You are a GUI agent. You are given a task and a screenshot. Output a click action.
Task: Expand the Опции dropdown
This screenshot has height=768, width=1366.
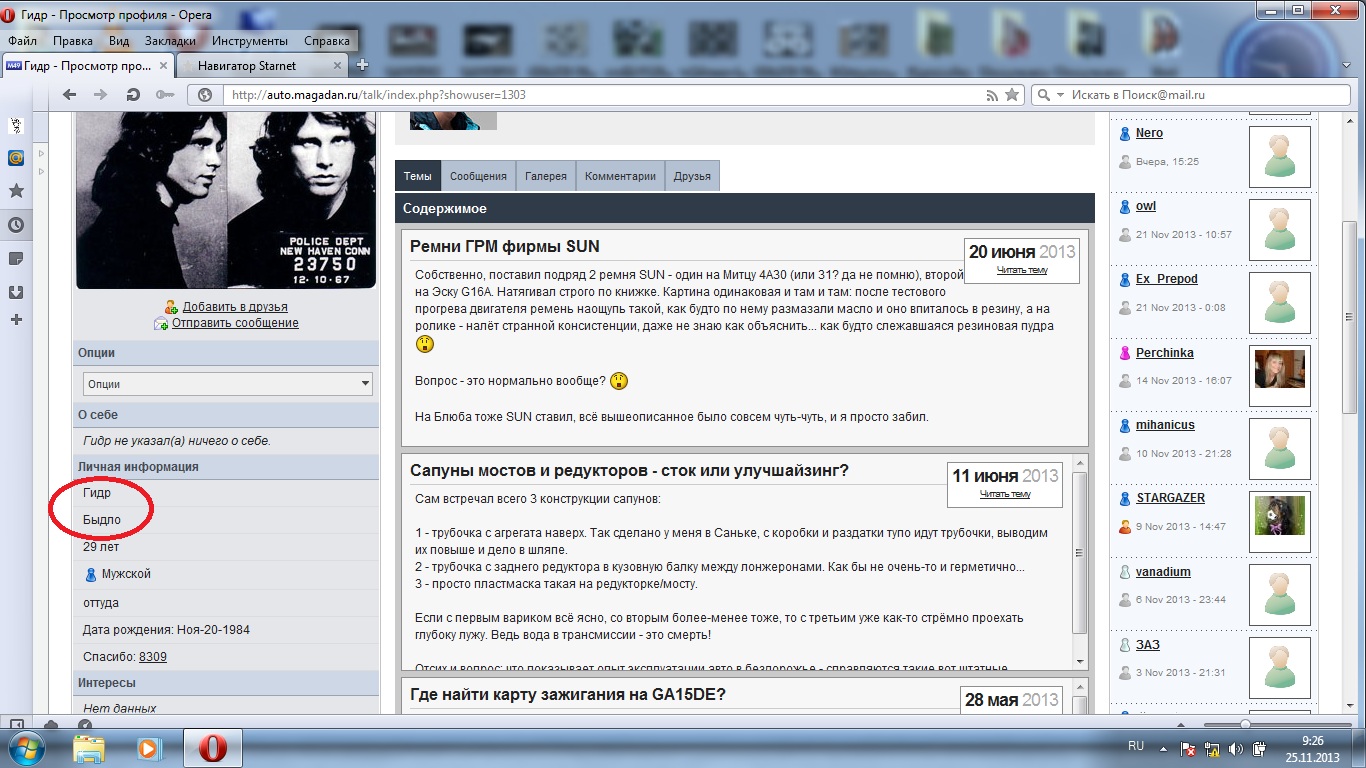227,384
